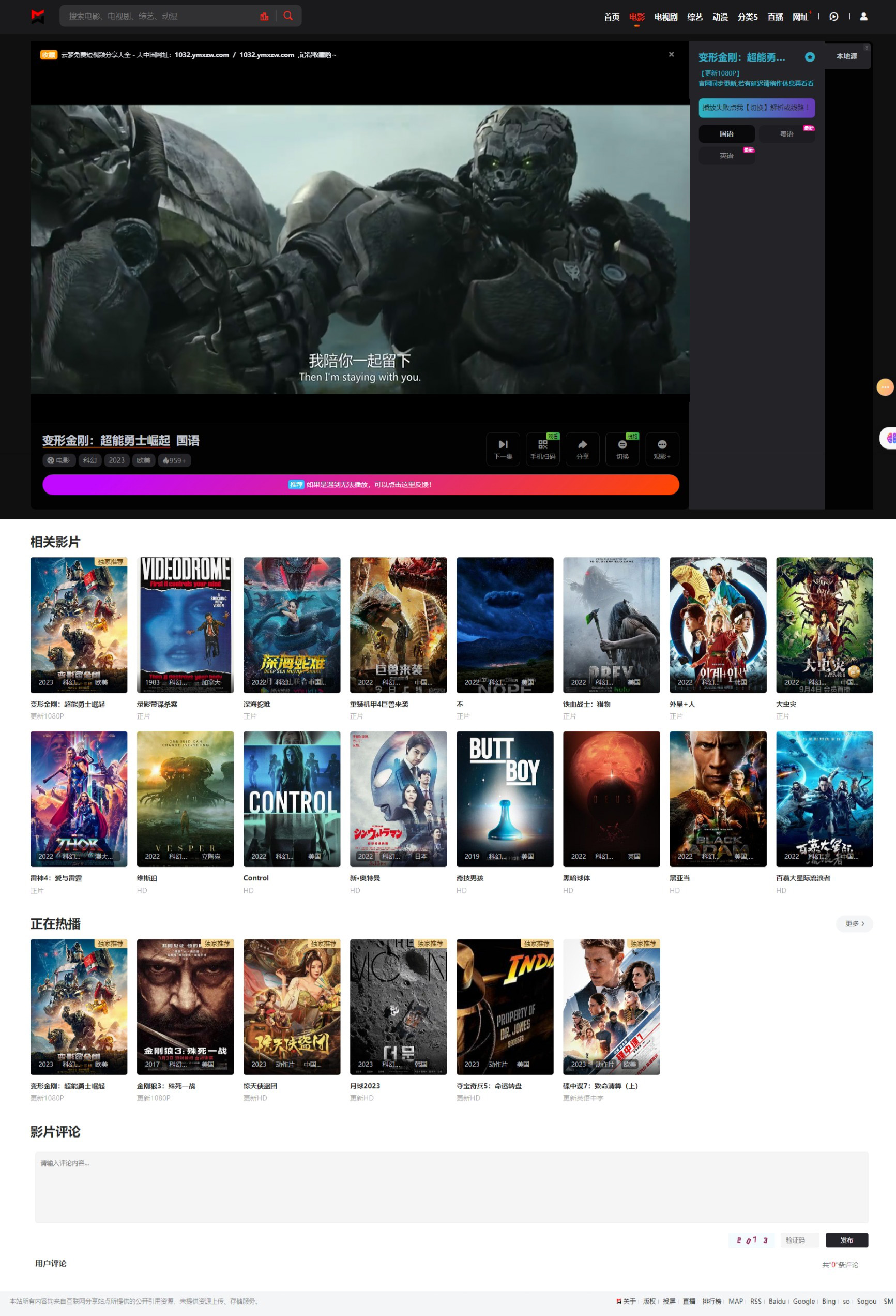Viewport: 896px width, 1316px height.
Task: Open the 重装机甲4巨兽来袭 poster
Action: (399, 625)
